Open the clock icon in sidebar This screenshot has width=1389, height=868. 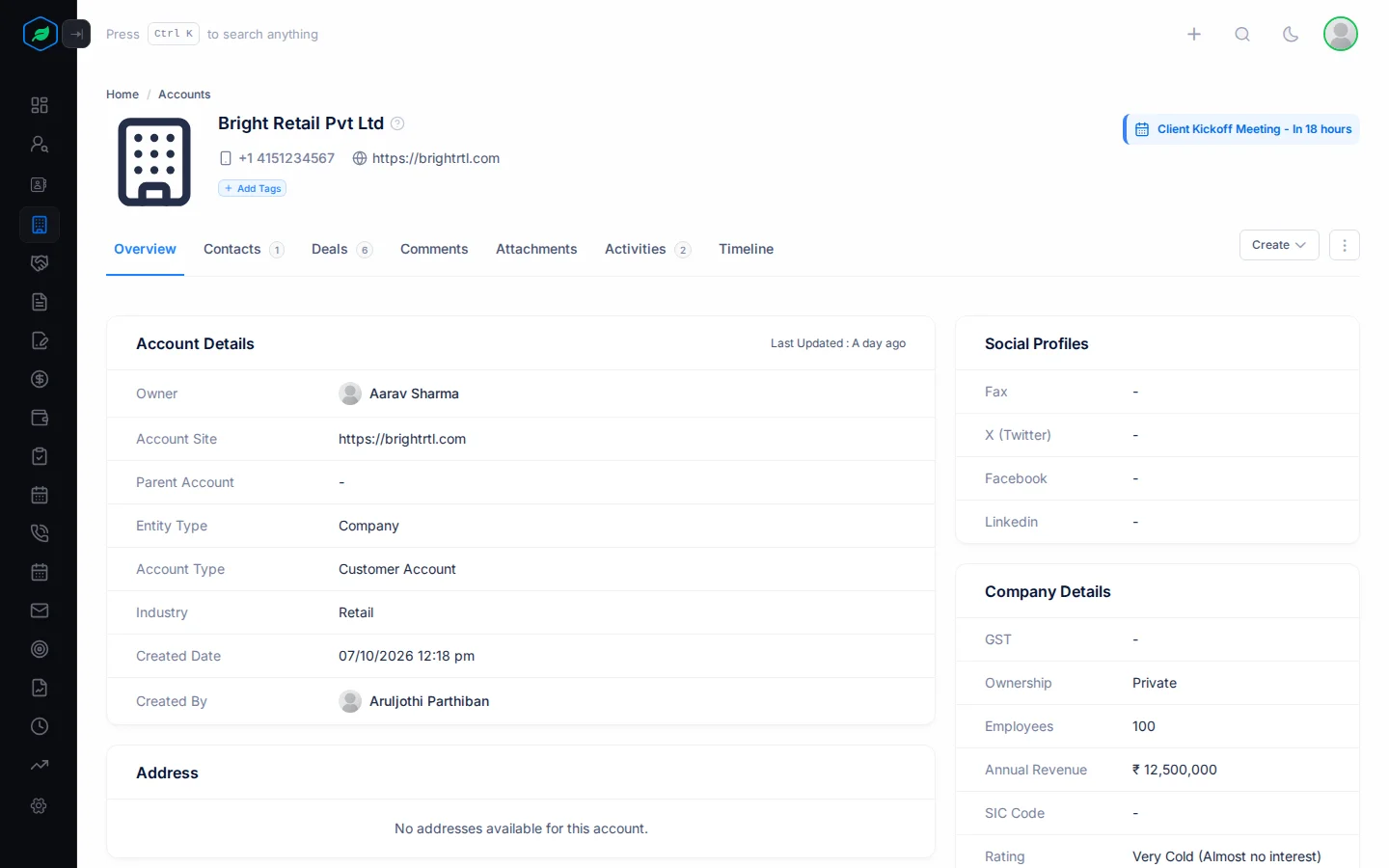click(40, 726)
